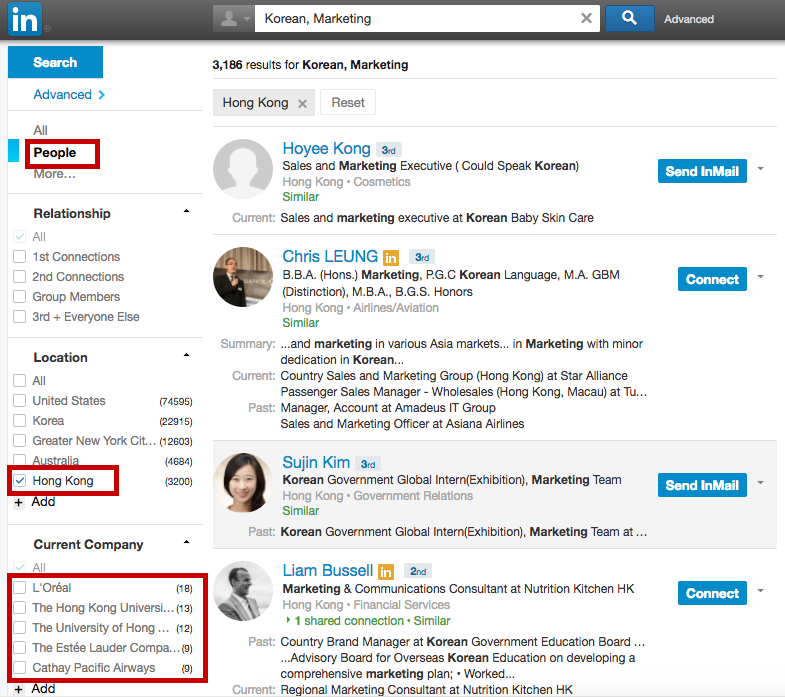Click Hoyee Kong's placeholder avatar
Screen dimensions: 785x697
(243, 169)
